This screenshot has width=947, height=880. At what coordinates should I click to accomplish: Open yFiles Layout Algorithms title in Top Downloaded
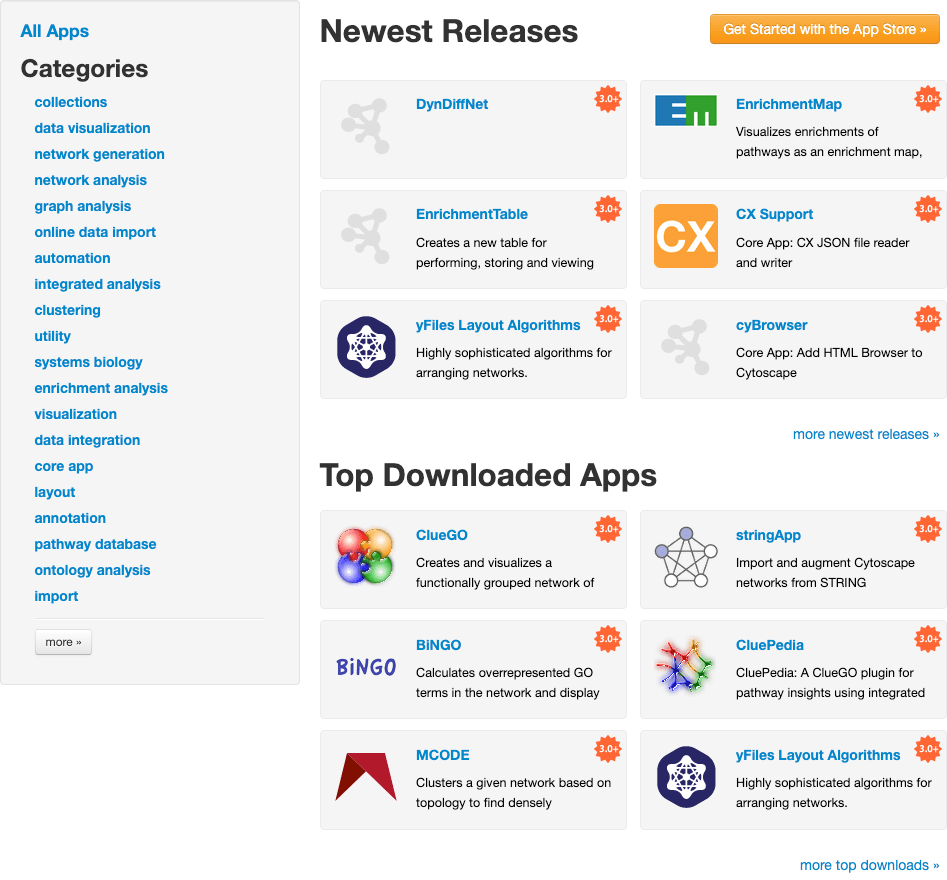click(x=818, y=754)
